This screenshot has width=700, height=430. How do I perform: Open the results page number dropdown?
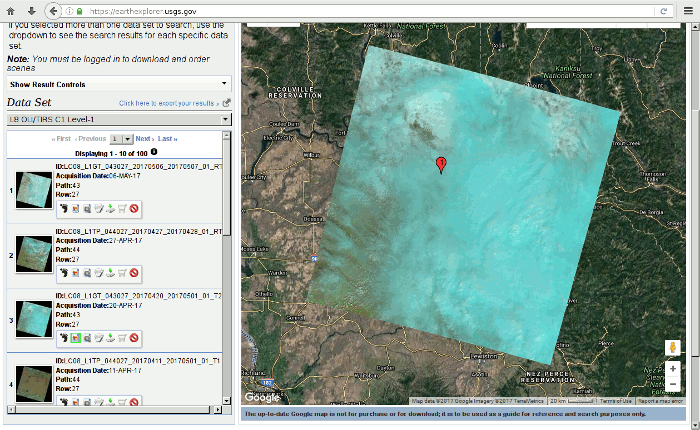click(x=120, y=139)
